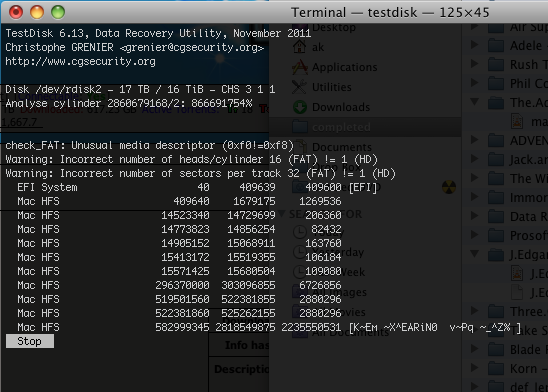Click the Mac HFS row starting at 14523340

point(179,216)
